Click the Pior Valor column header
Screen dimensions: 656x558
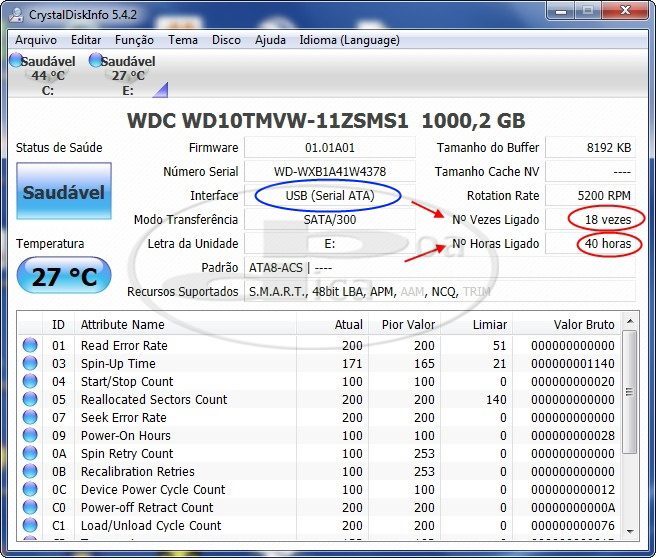tap(405, 325)
